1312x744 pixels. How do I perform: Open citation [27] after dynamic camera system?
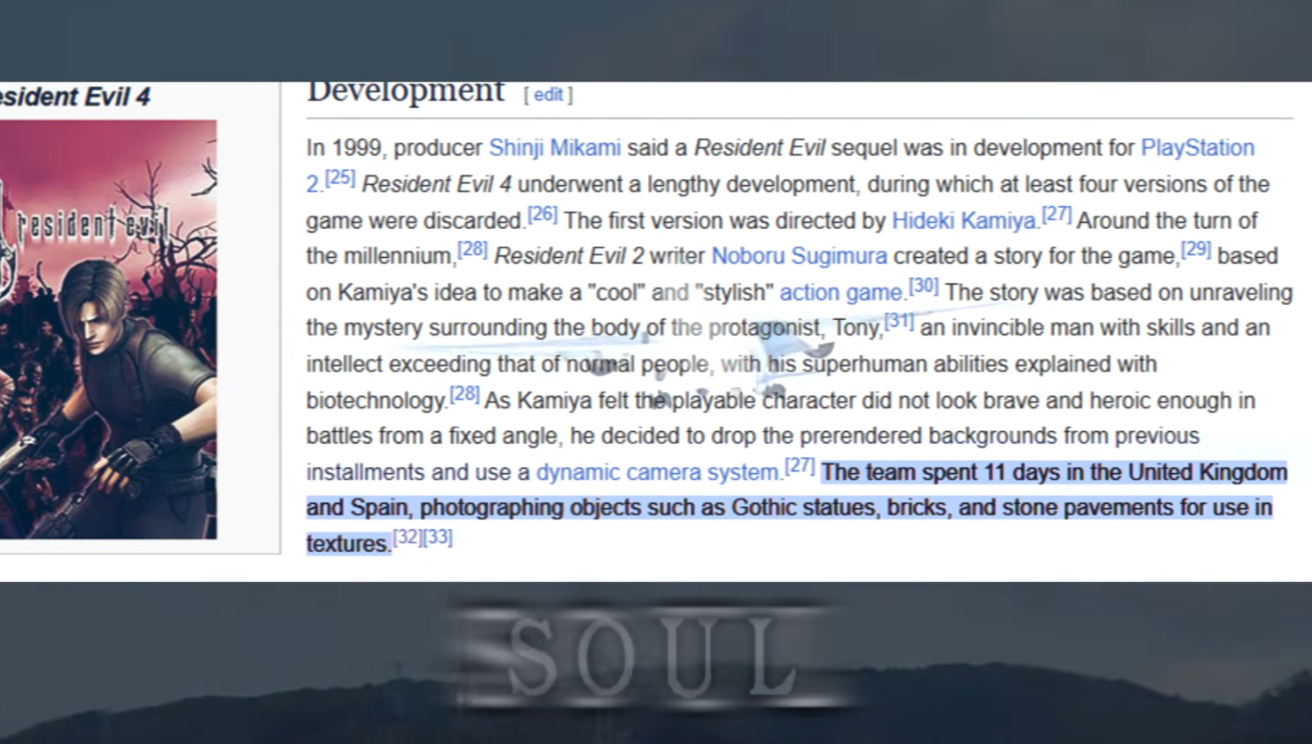pos(800,466)
